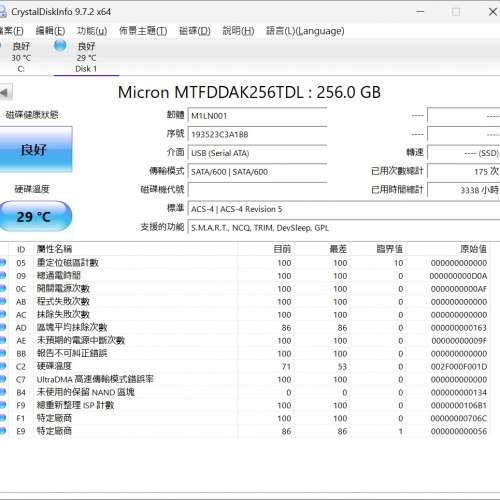Click the power-on hours value 3338 小時

click(464, 190)
